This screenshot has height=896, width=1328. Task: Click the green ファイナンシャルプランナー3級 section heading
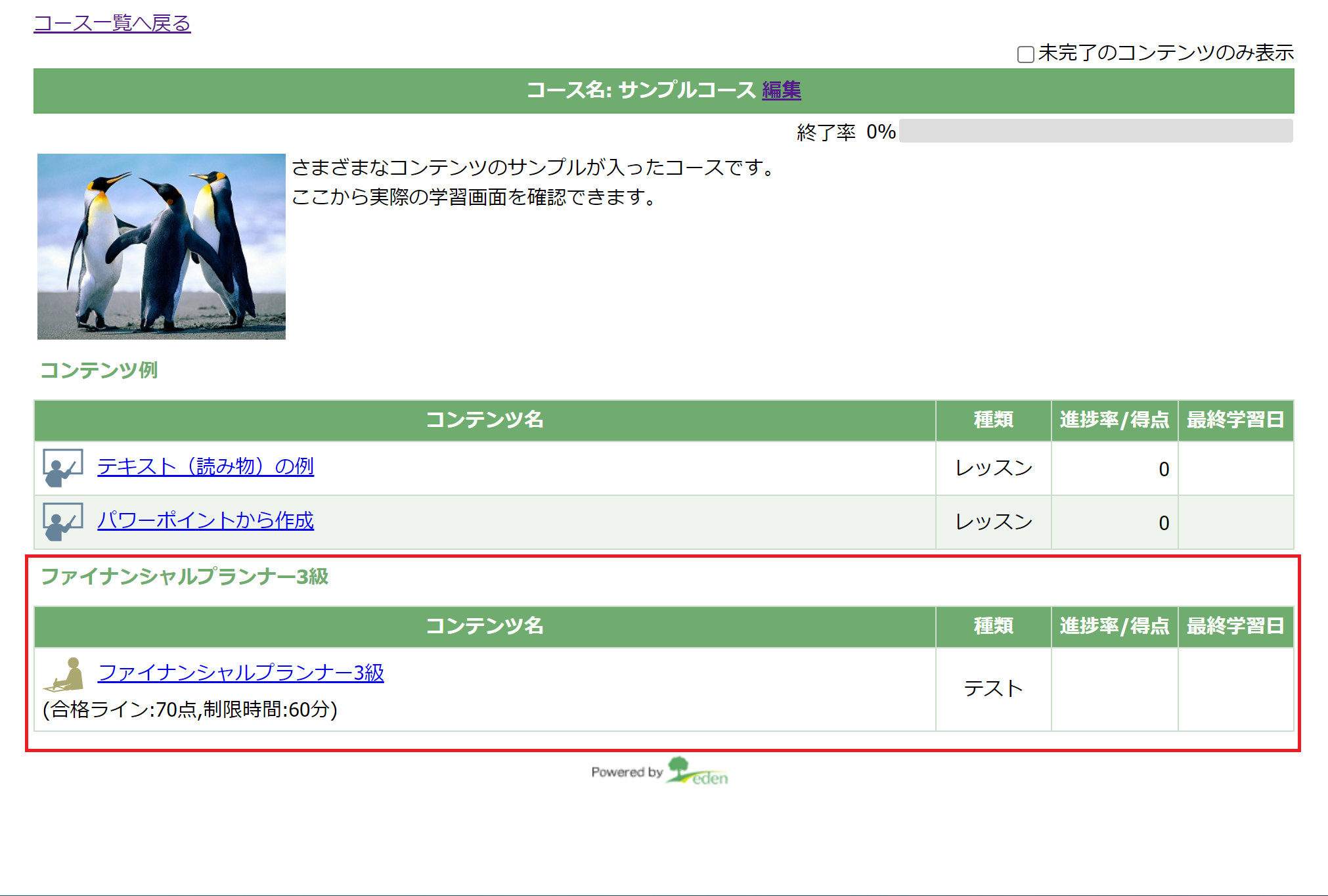tap(185, 576)
